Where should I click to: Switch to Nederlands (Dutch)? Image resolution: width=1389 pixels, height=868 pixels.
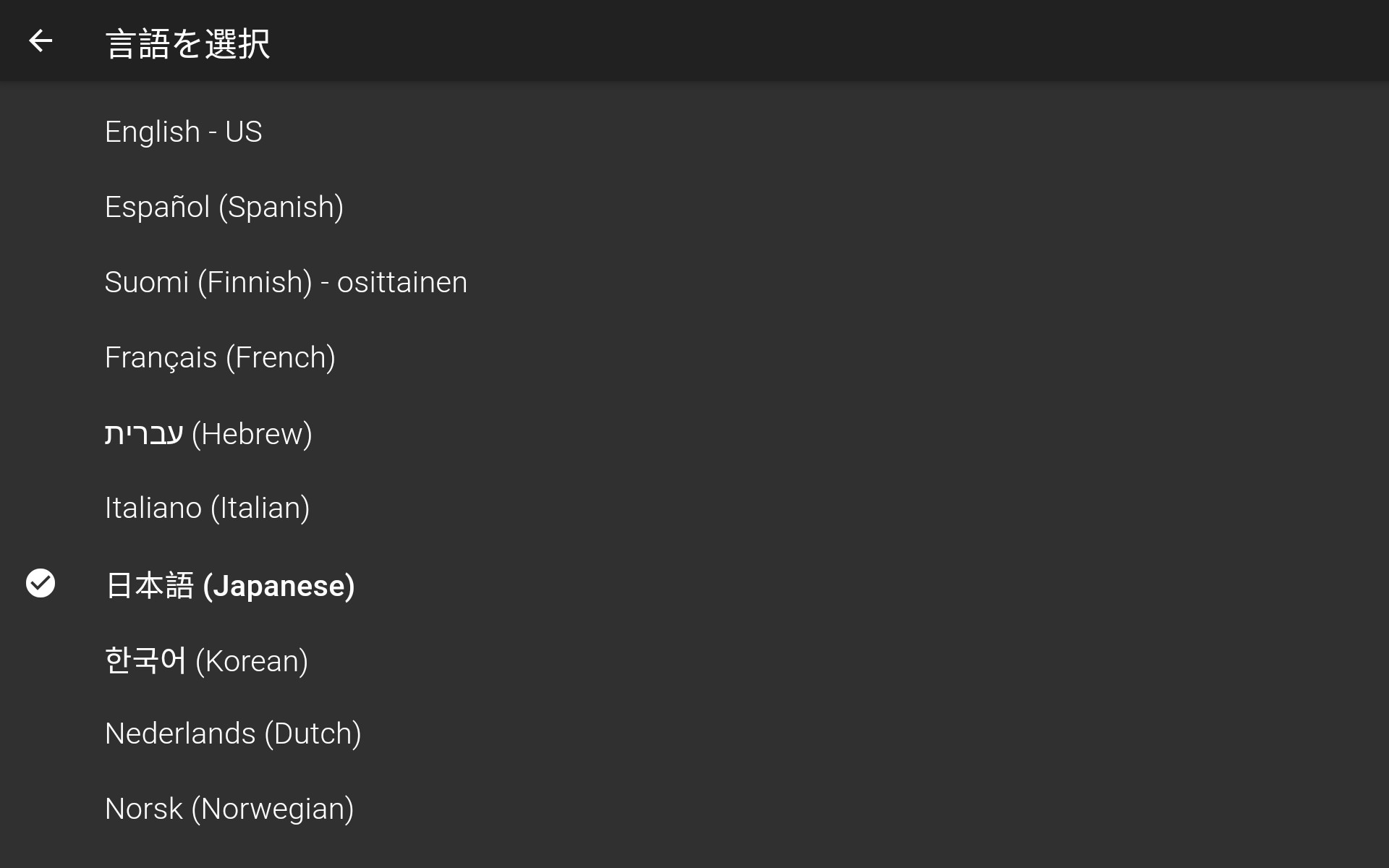pos(694,733)
